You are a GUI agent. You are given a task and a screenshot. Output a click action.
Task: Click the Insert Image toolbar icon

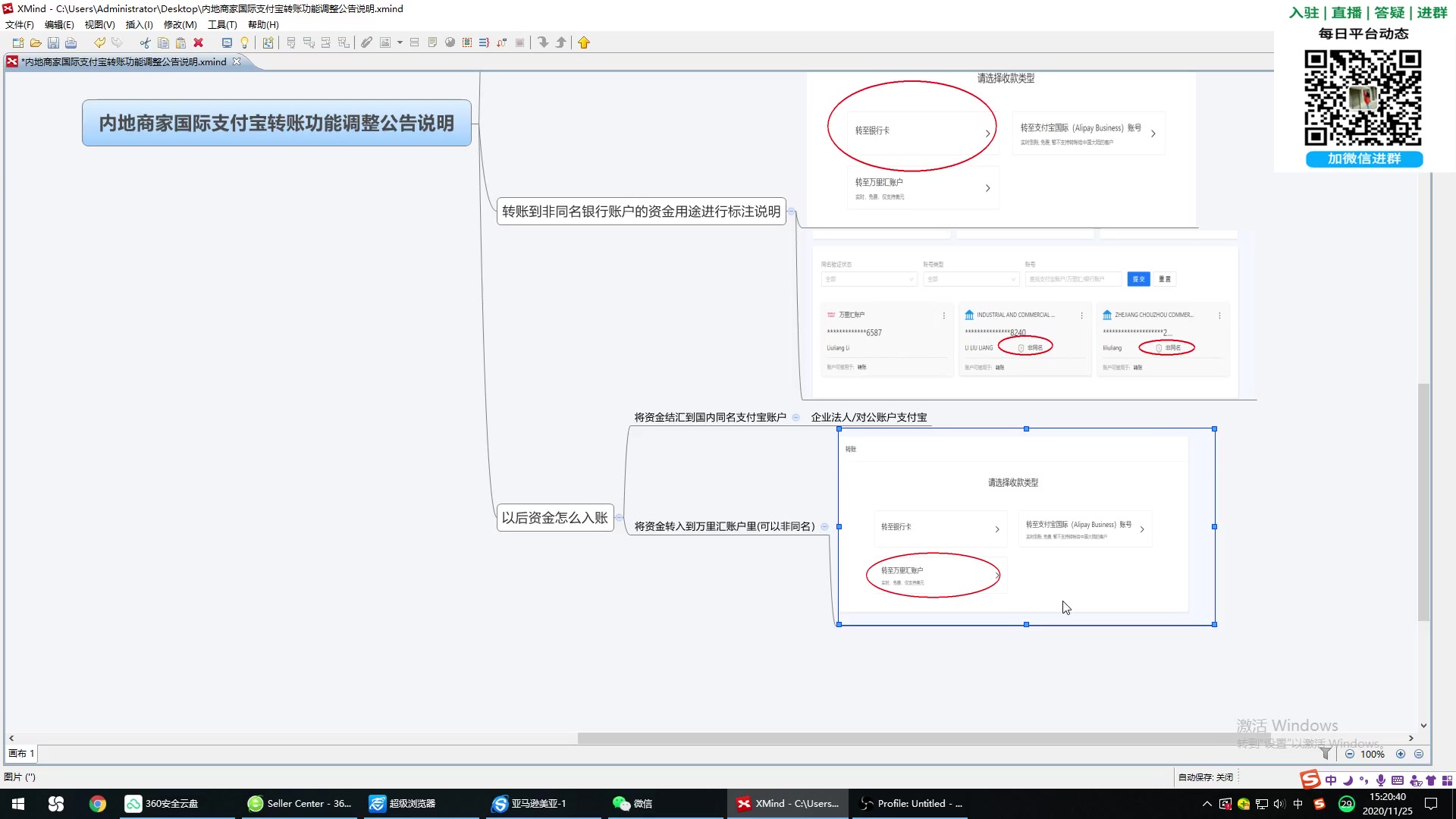(x=385, y=42)
